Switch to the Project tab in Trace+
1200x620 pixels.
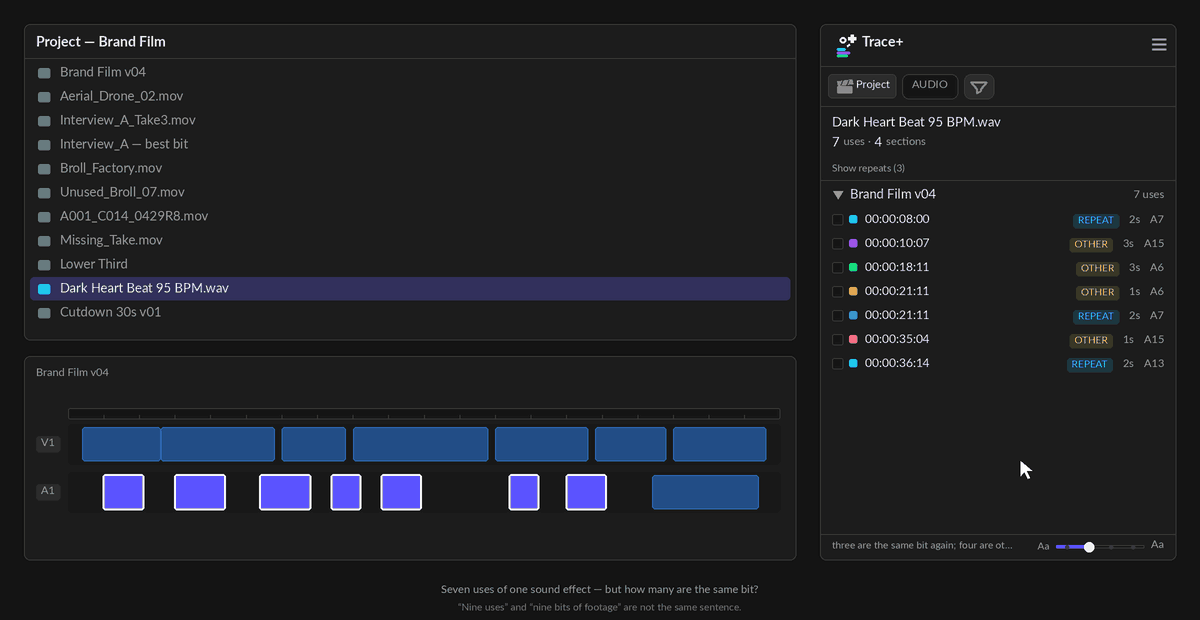point(862,86)
